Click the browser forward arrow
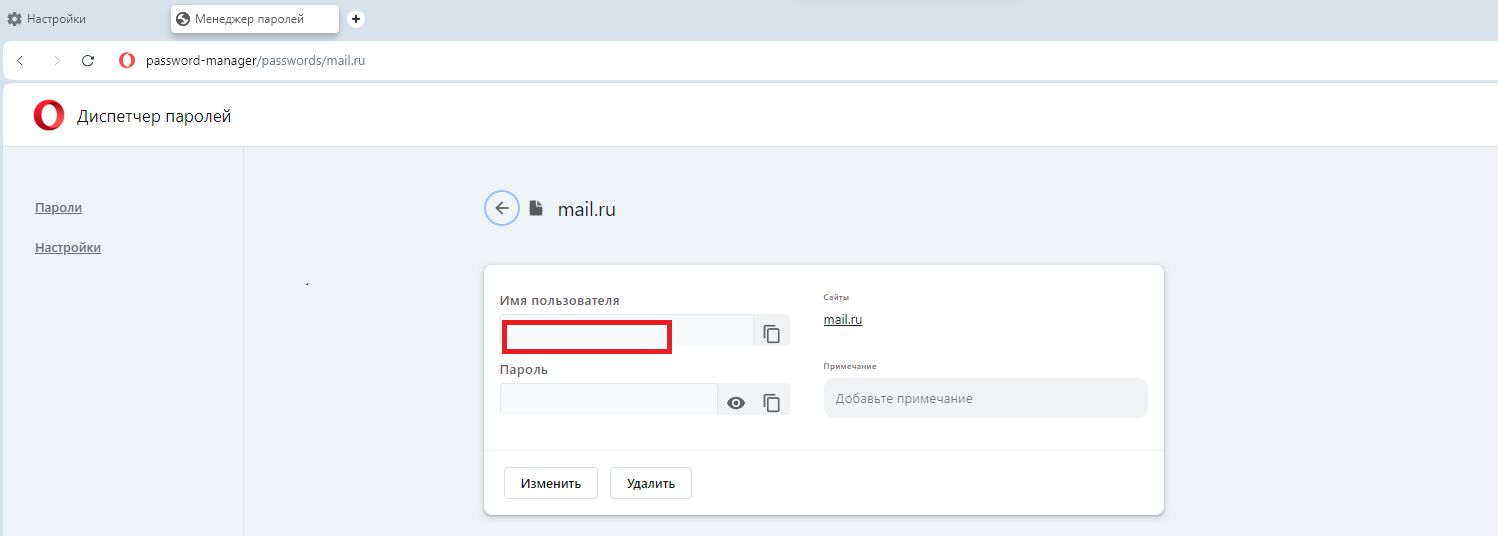The height and width of the screenshot is (536, 1498). [56, 61]
